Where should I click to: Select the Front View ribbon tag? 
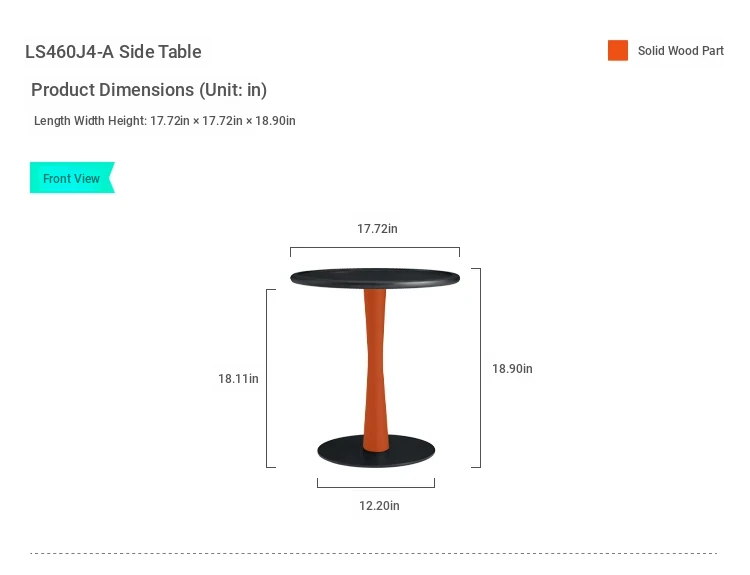[x=72, y=177]
